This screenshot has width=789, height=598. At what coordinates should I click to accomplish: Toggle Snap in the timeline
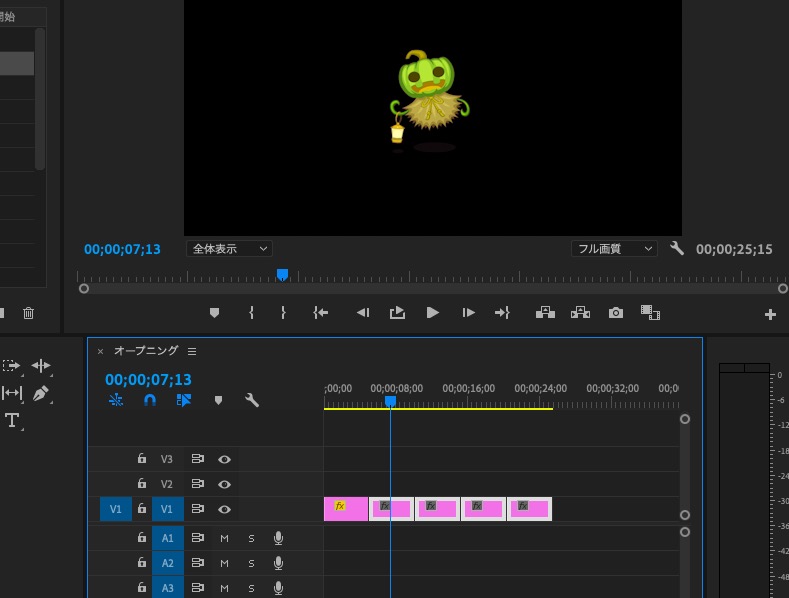coord(150,400)
